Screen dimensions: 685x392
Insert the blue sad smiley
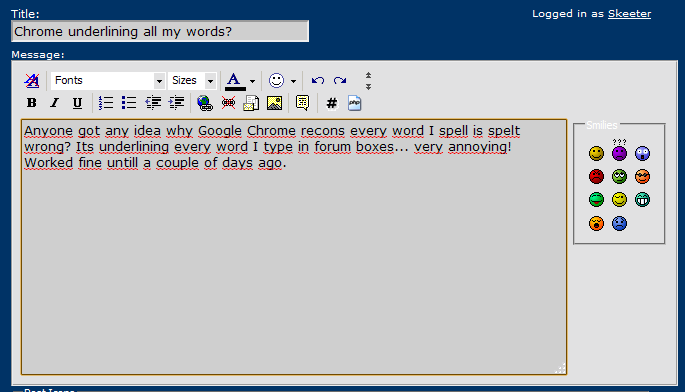pyautogui.click(x=619, y=223)
